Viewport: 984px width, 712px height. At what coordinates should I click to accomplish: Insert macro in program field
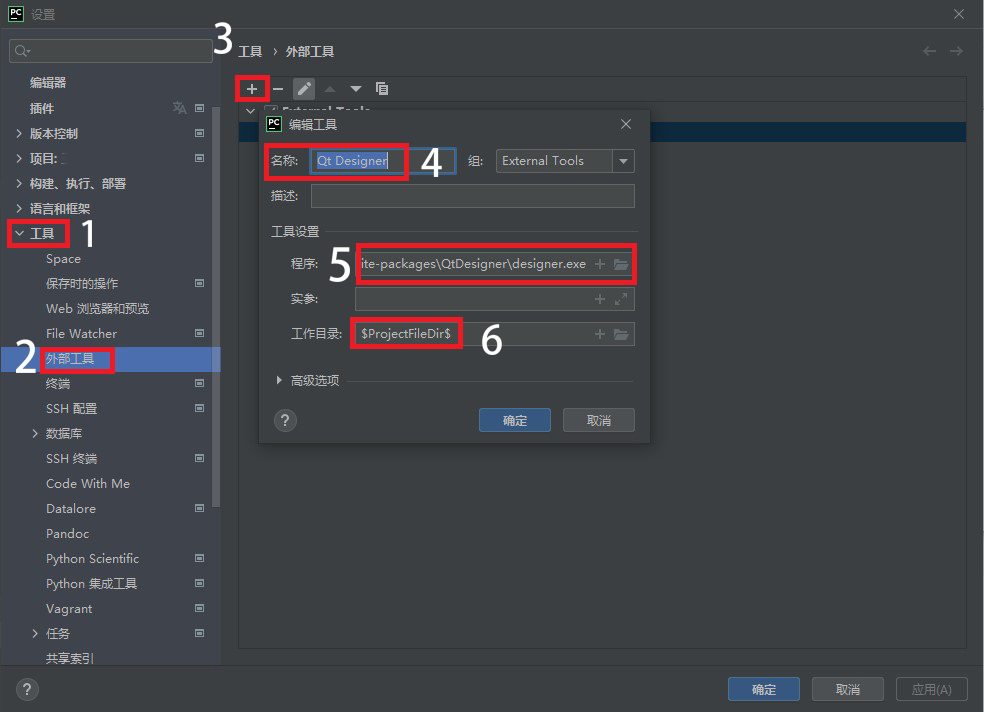(x=600, y=264)
